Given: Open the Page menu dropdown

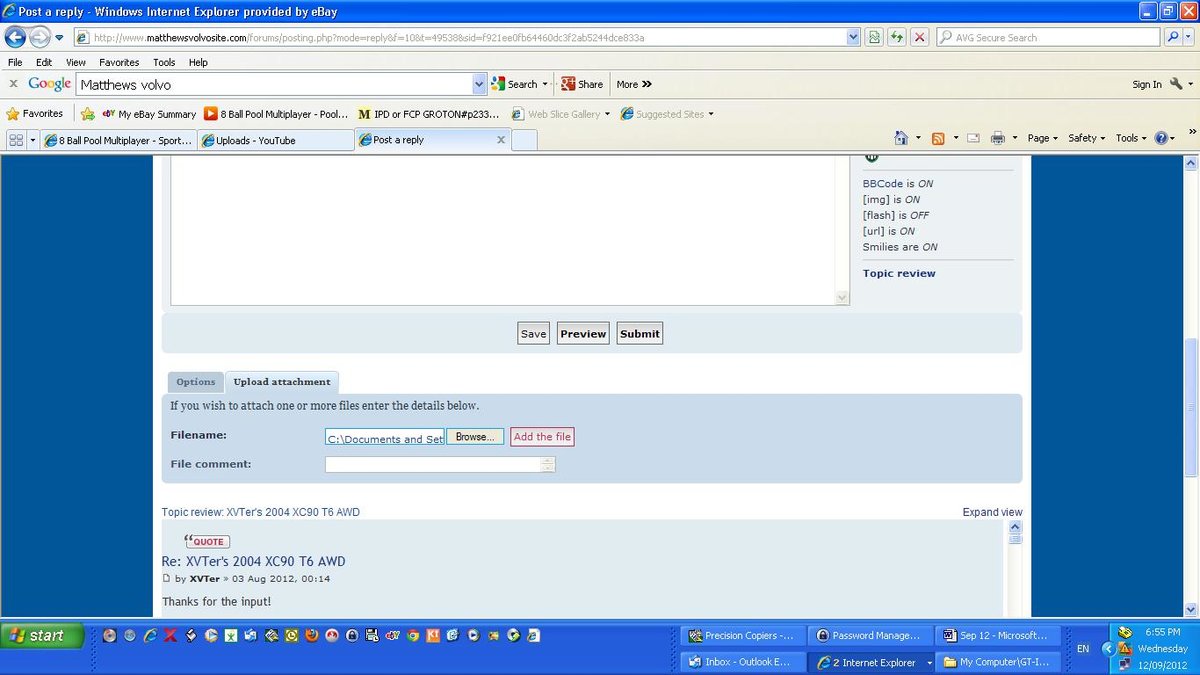Looking at the screenshot, I should 1043,138.
